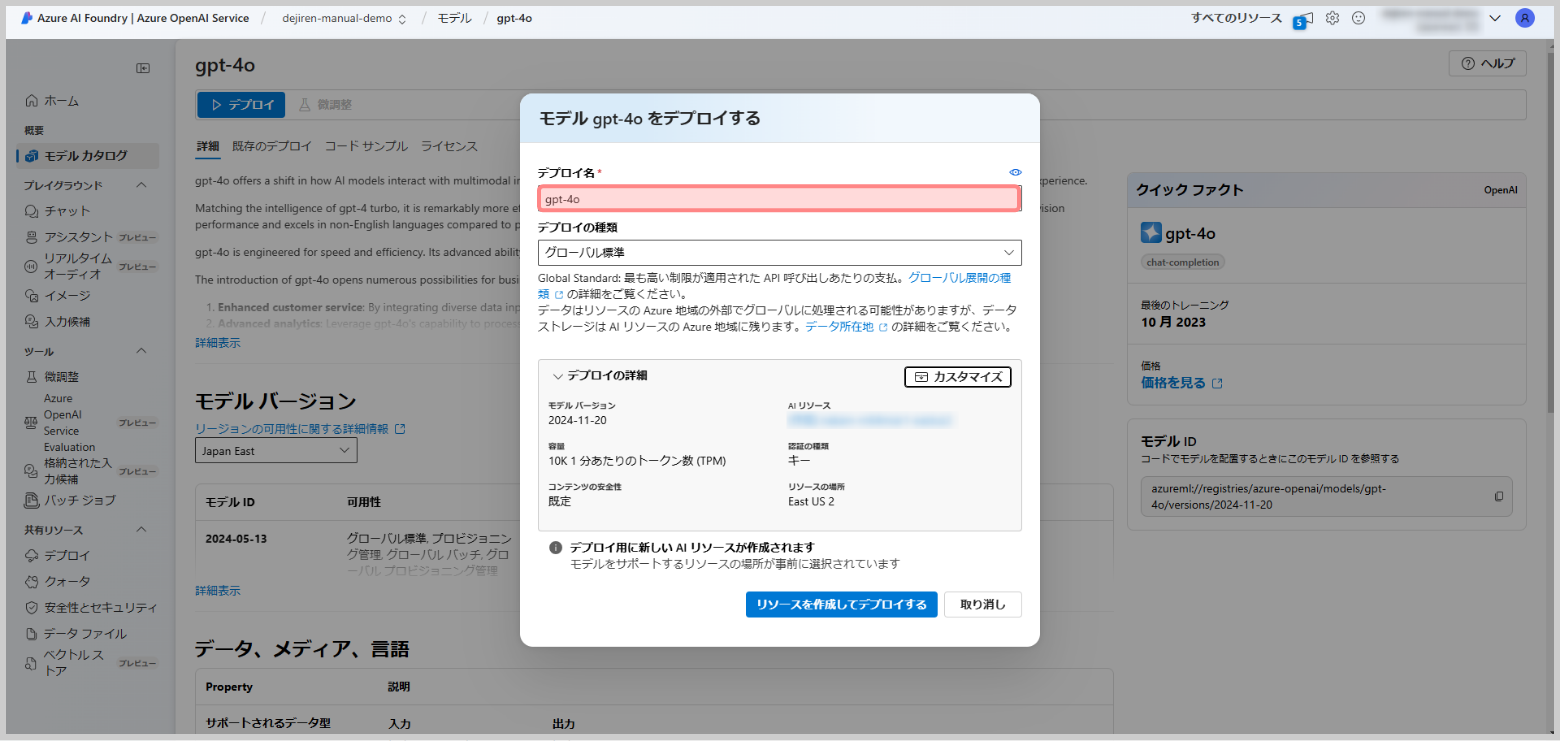This screenshot has height=741, width=1560.
Task: Open 微調整 under ツール in sidebar
Action: tap(61, 377)
